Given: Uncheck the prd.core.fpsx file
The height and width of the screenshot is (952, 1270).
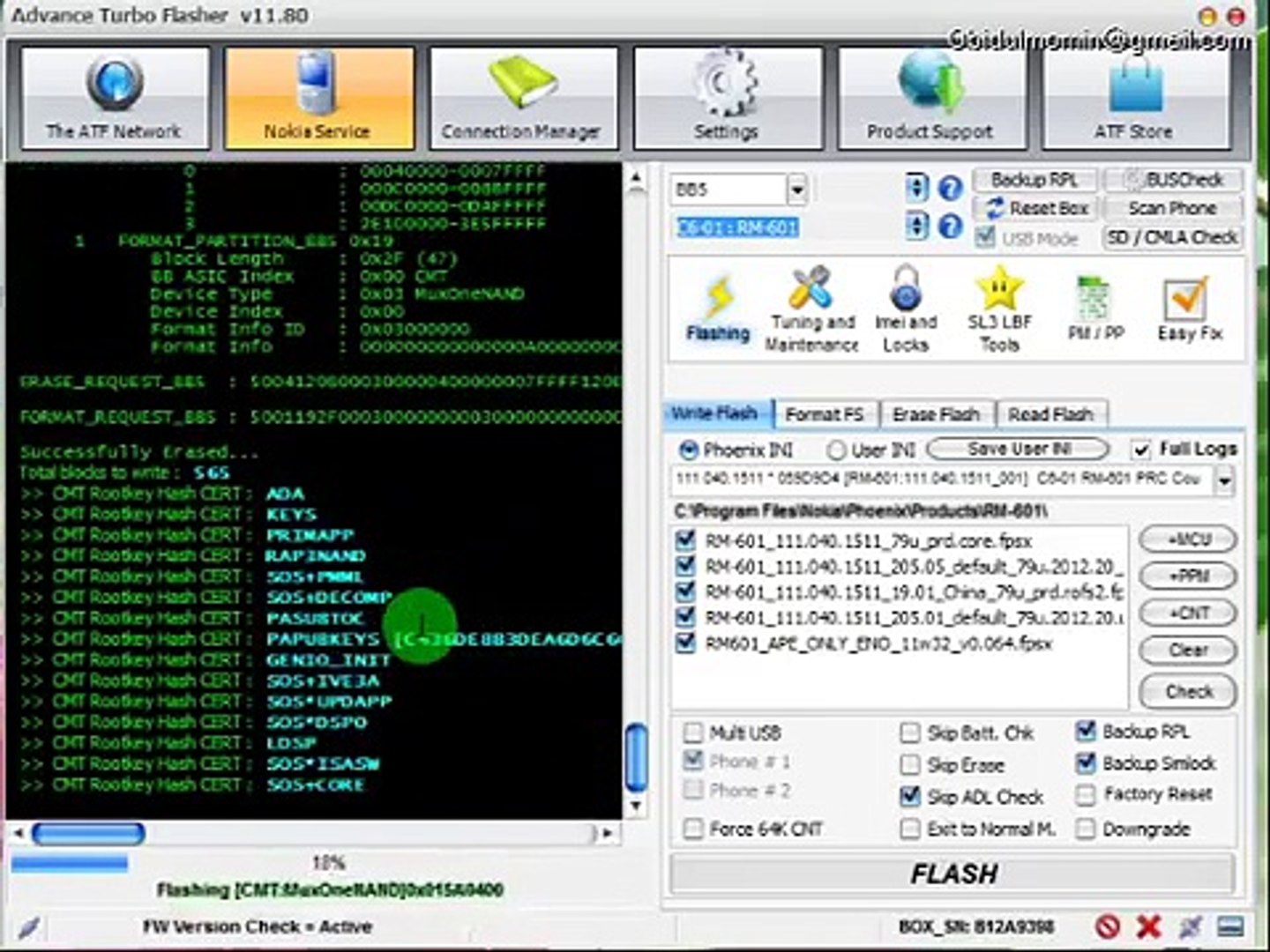Looking at the screenshot, I should point(685,540).
